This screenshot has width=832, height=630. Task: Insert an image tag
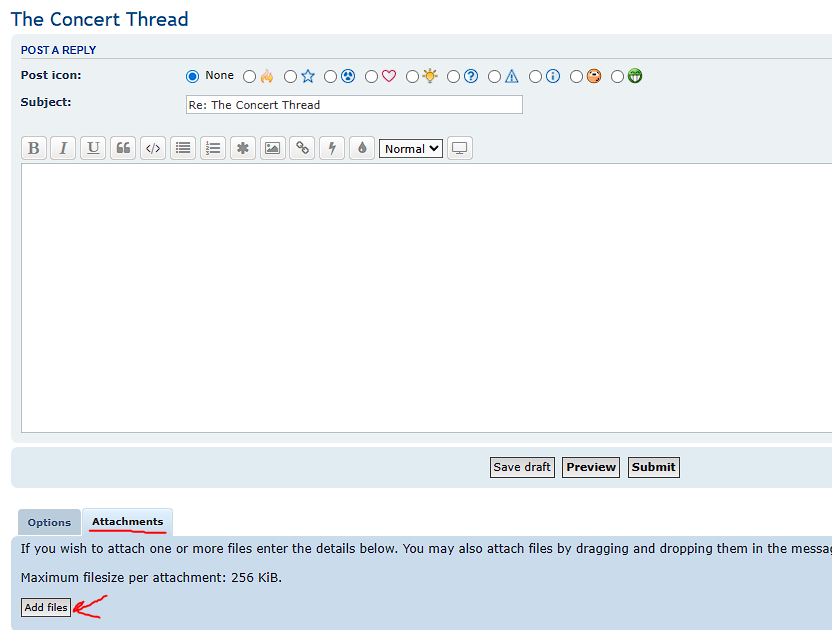click(x=272, y=148)
